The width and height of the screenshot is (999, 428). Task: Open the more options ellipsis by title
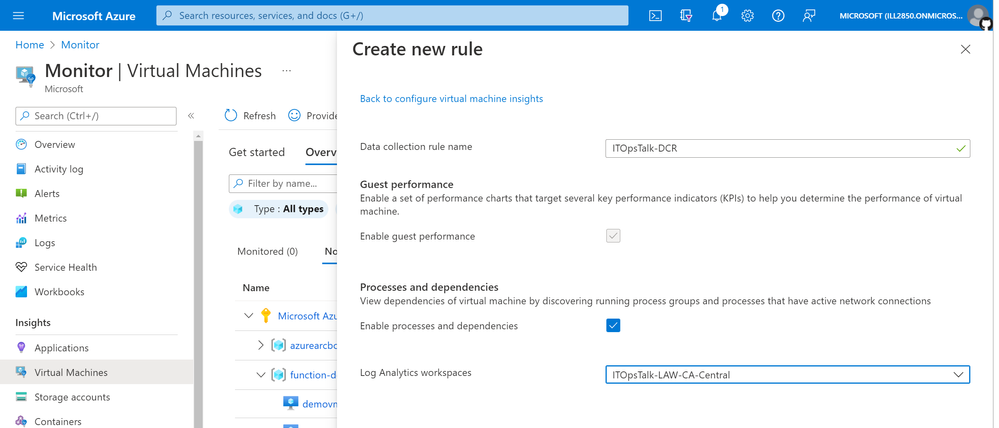click(x=287, y=71)
